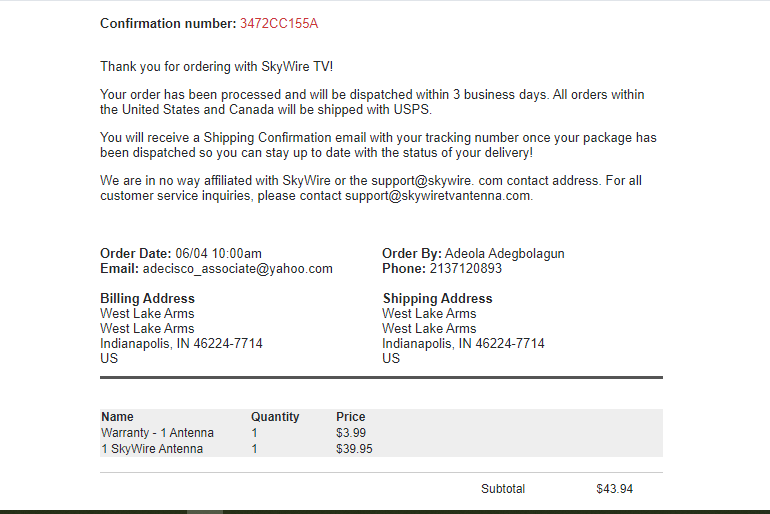770x514 pixels.
Task: Click the confirmation number 3472CC155A
Action: [279, 24]
